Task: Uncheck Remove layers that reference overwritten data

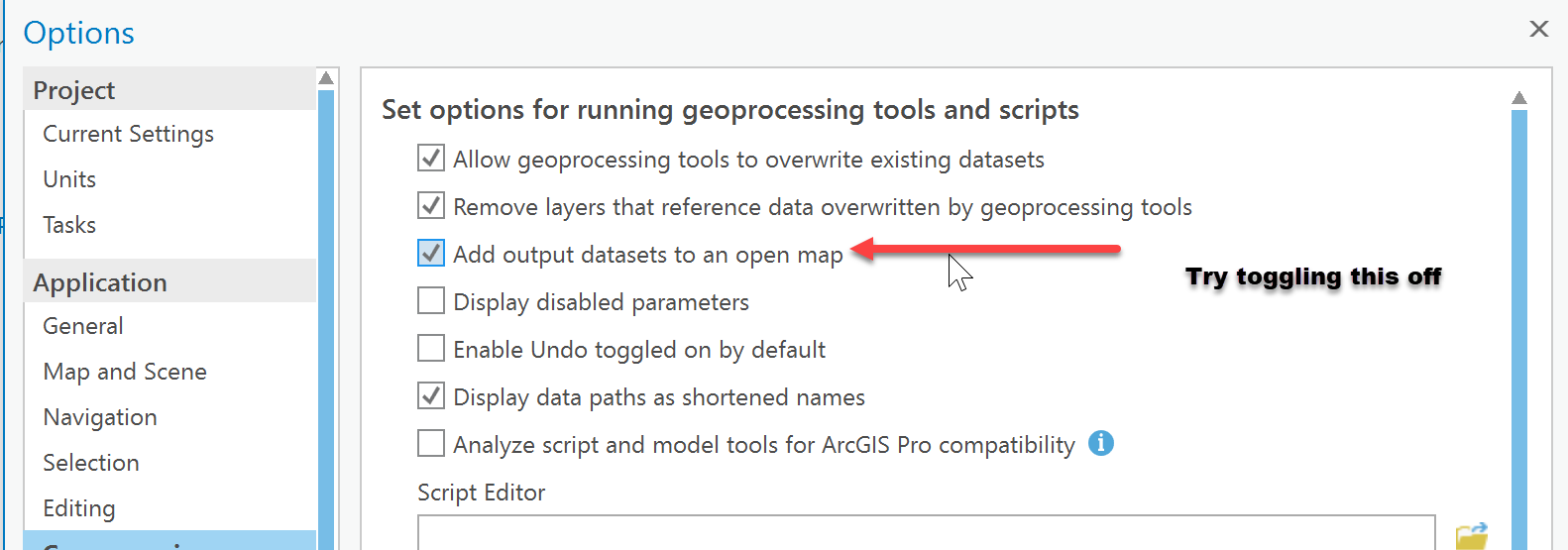Action: (x=431, y=206)
